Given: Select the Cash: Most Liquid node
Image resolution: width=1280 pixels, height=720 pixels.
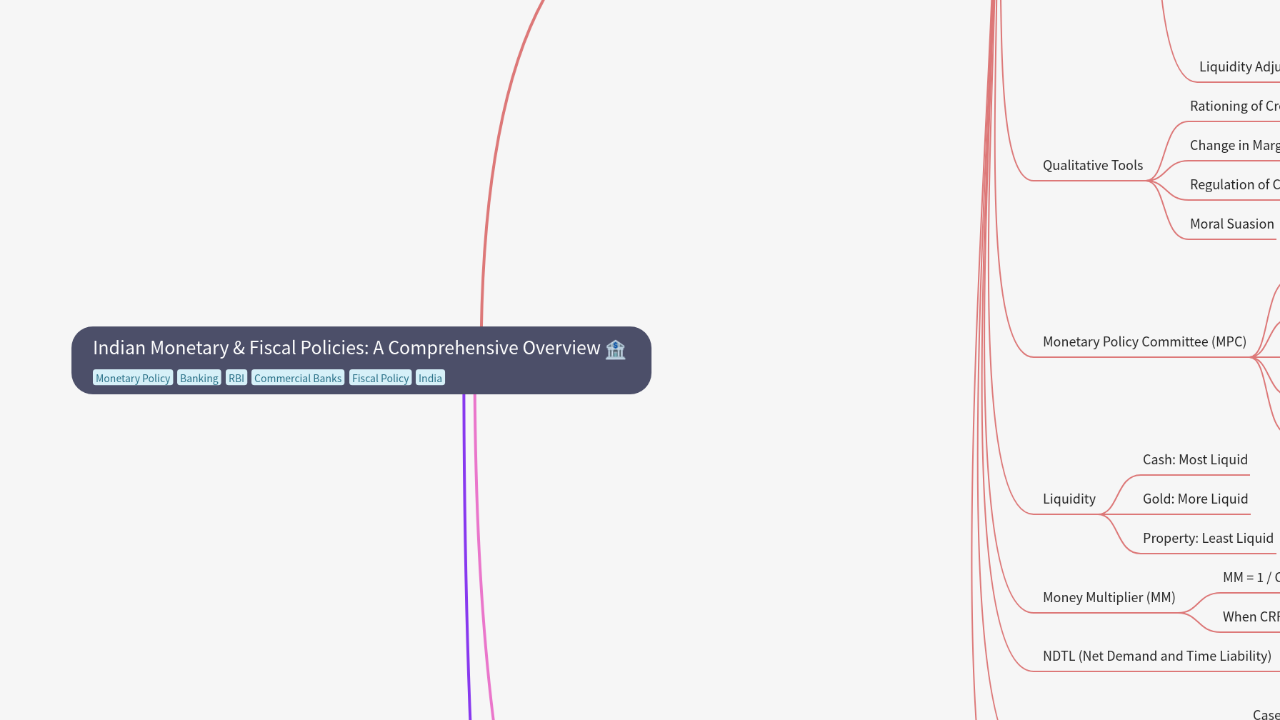Looking at the screenshot, I should tap(1195, 460).
